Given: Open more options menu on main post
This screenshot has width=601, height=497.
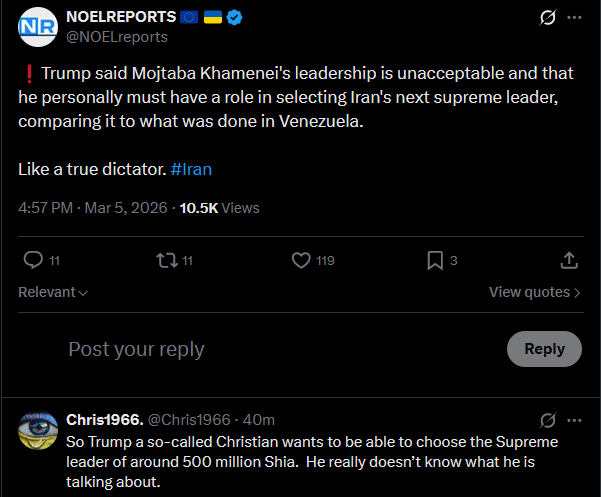Looking at the screenshot, I should (574, 18).
